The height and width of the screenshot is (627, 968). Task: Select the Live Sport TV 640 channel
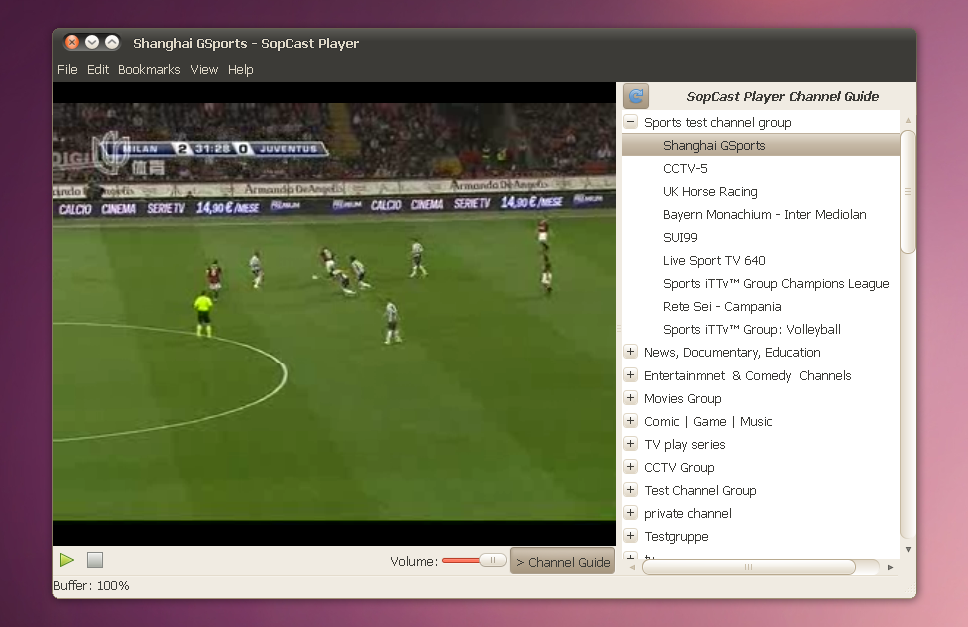tap(761, 260)
